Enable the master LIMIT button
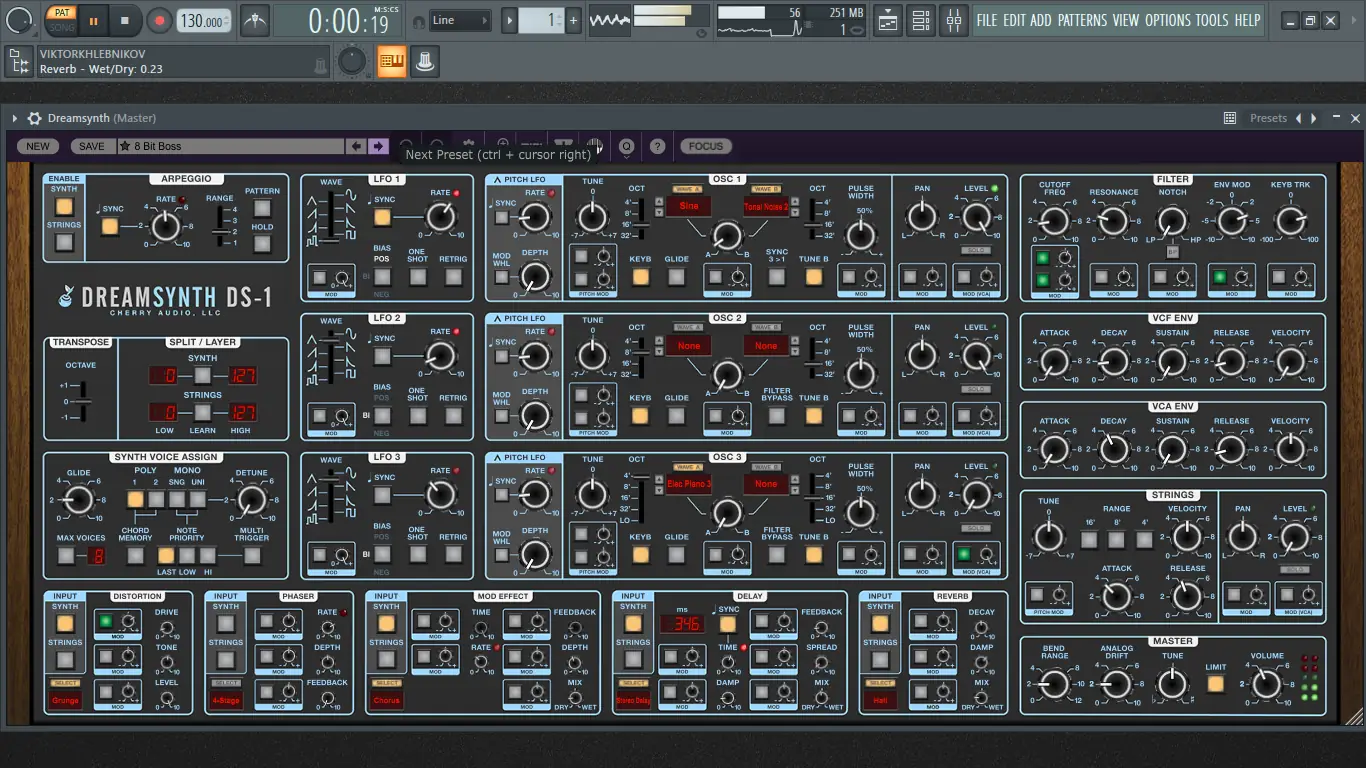 [1216, 684]
